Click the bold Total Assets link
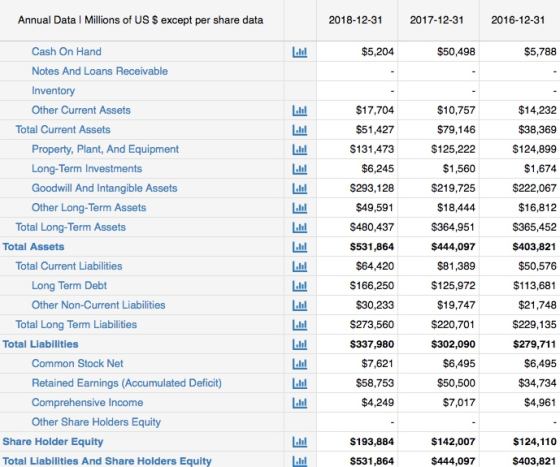The image size is (560, 467). 34,247
